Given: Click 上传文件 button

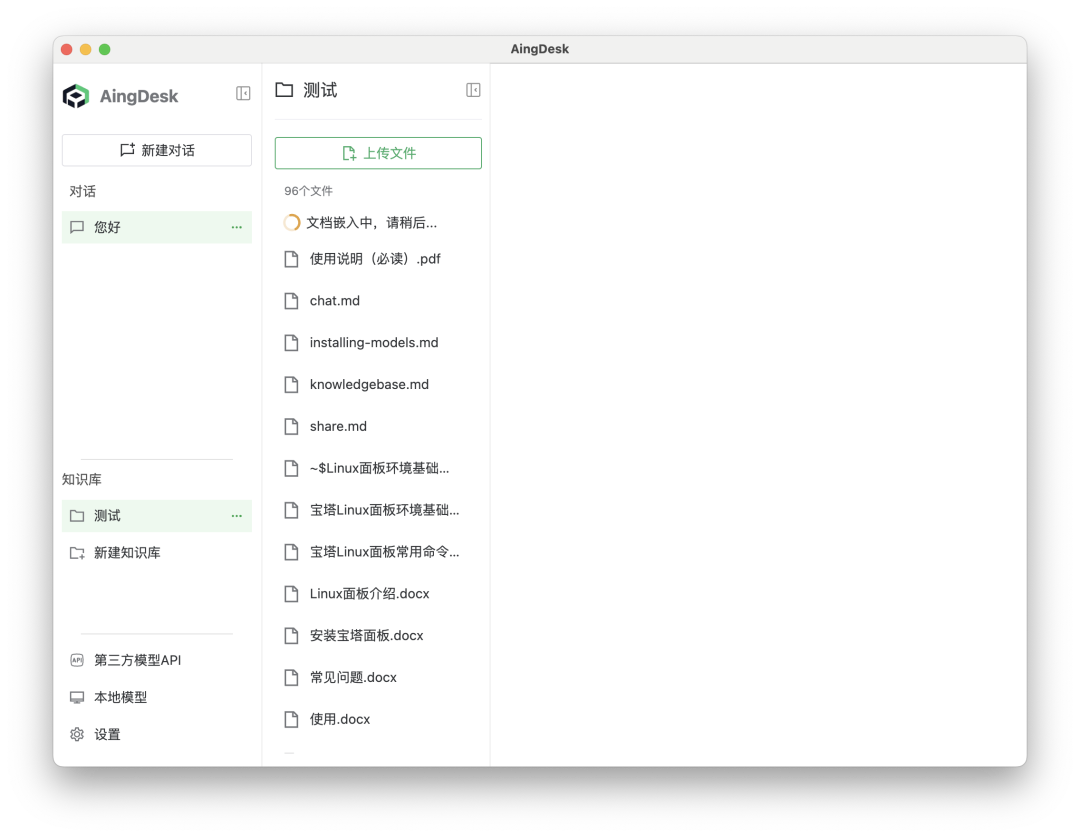Looking at the screenshot, I should (378, 153).
